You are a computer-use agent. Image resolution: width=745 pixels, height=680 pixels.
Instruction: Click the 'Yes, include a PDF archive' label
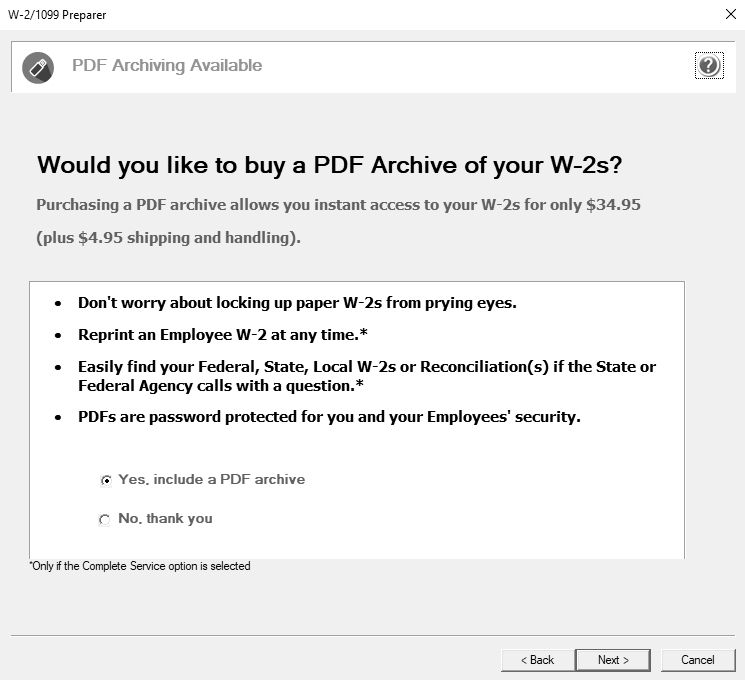click(x=211, y=479)
